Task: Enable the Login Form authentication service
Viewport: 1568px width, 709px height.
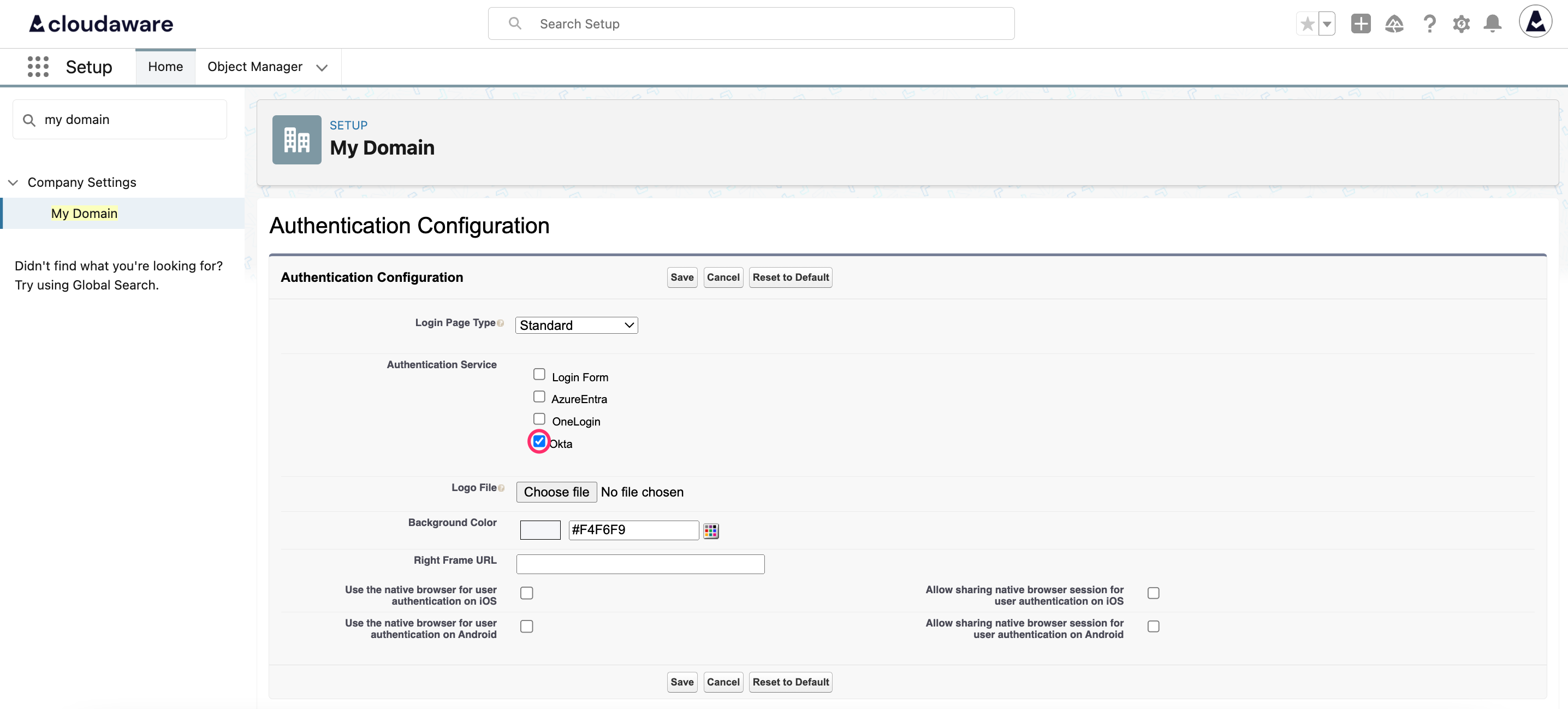Action: coord(539,374)
